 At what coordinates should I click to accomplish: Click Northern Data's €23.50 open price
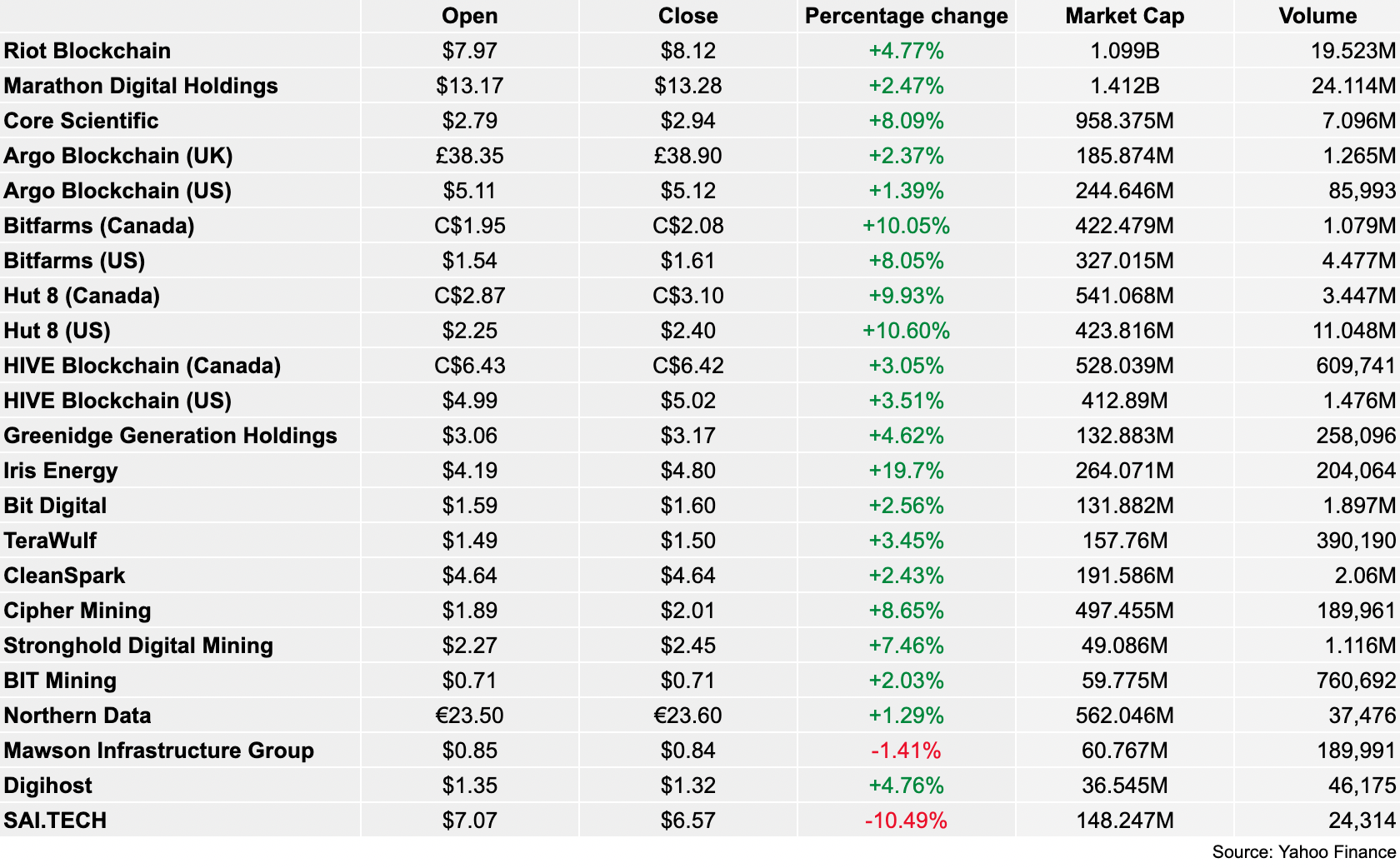[x=469, y=716]
